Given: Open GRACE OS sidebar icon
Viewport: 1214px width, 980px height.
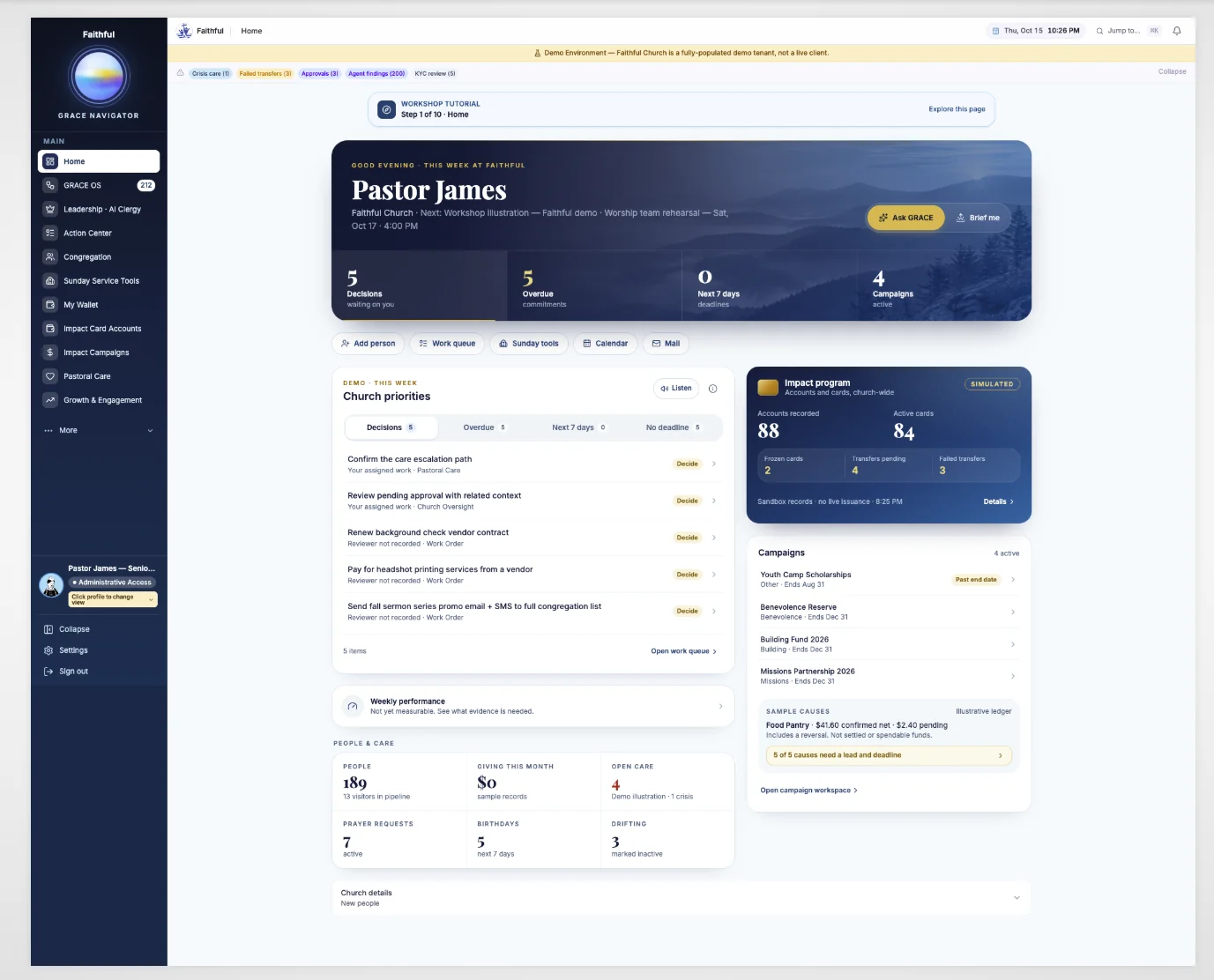Looking at the screenshot, I should [x=50, y=185].
